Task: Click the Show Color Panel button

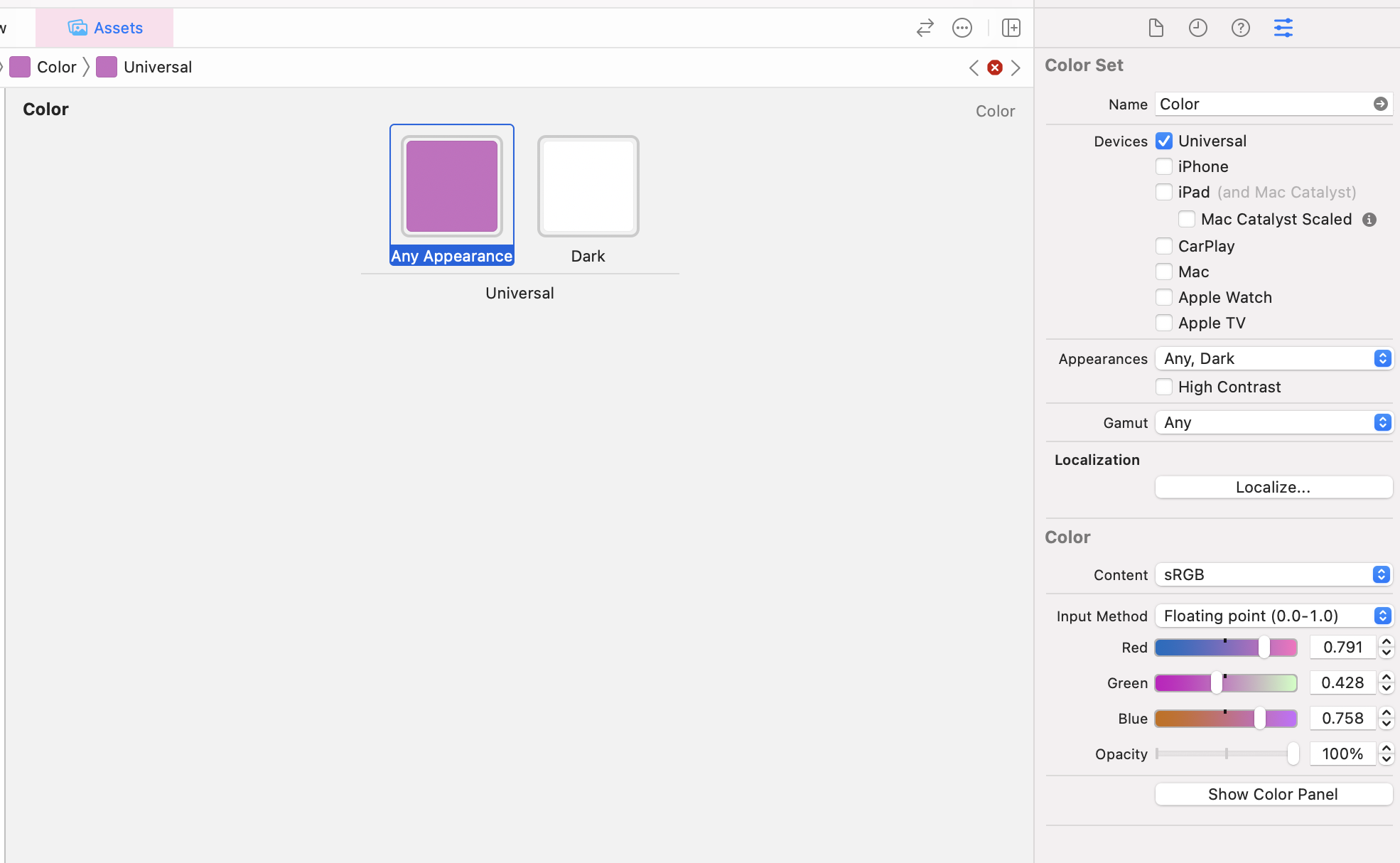Action: pyautogui.click(x=1274, y=794)
